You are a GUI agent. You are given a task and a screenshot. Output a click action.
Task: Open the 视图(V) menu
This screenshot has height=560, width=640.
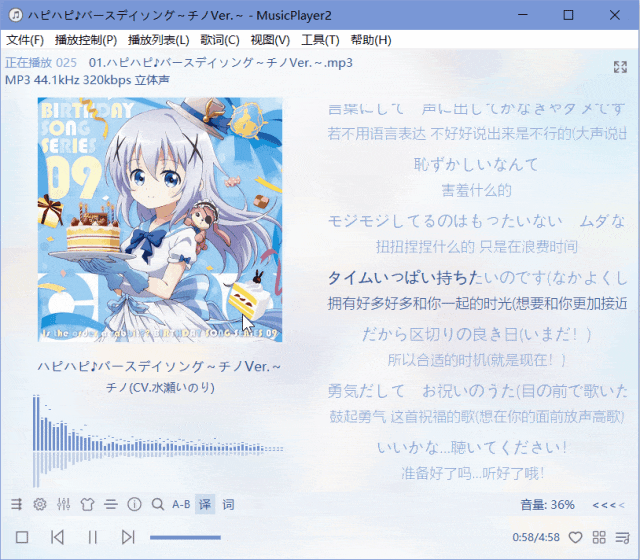(270, 40)
